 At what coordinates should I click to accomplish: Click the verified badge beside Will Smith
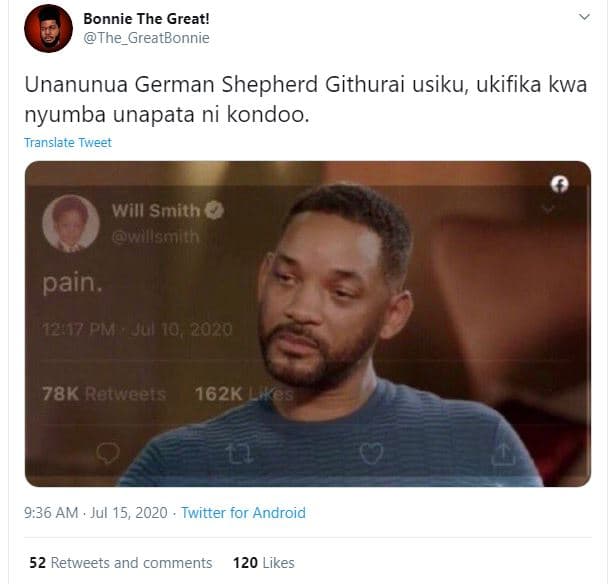pos(214,210)
